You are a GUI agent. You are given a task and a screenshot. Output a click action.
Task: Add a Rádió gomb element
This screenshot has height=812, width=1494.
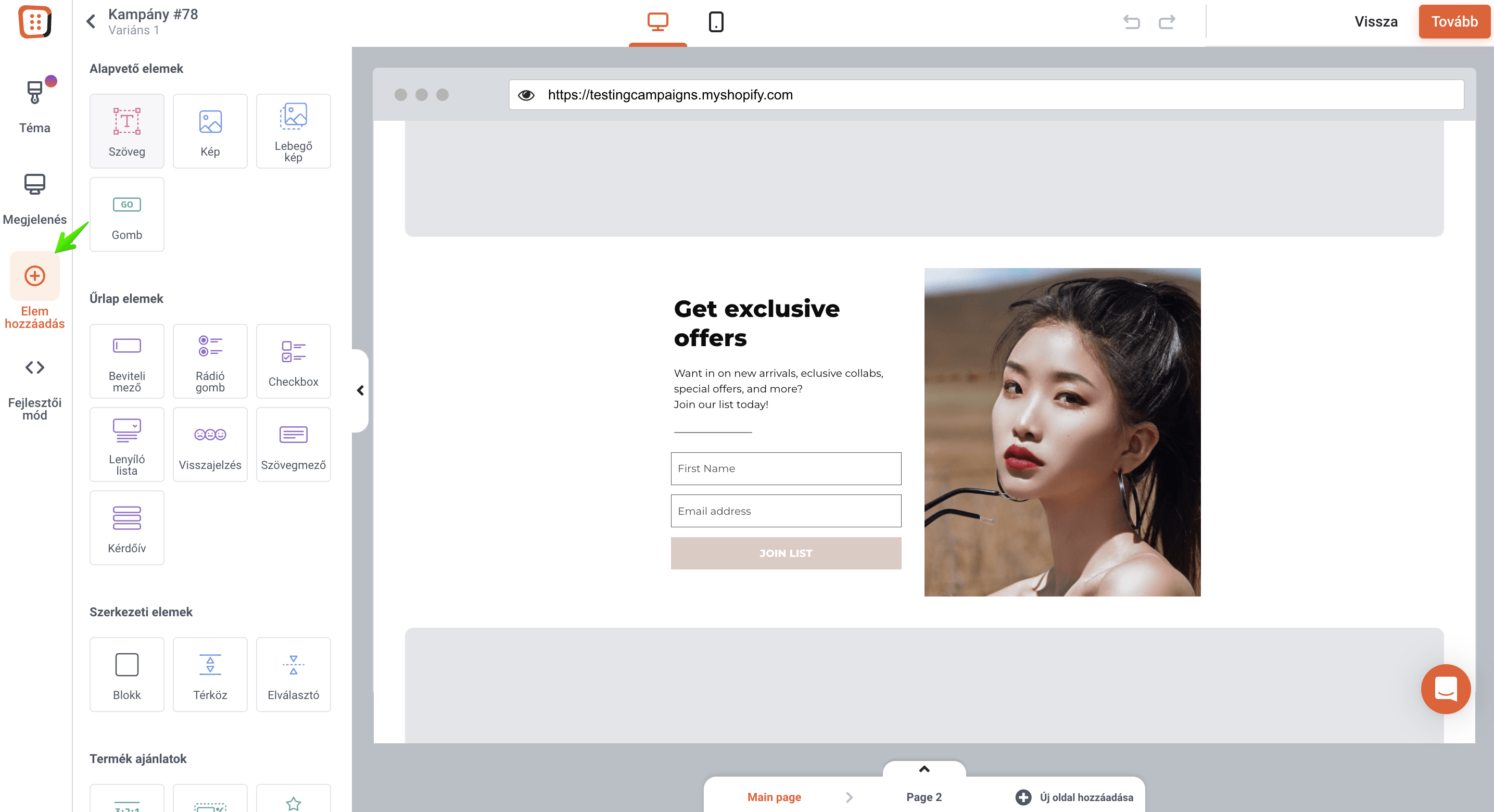click(x=210, y=361)
